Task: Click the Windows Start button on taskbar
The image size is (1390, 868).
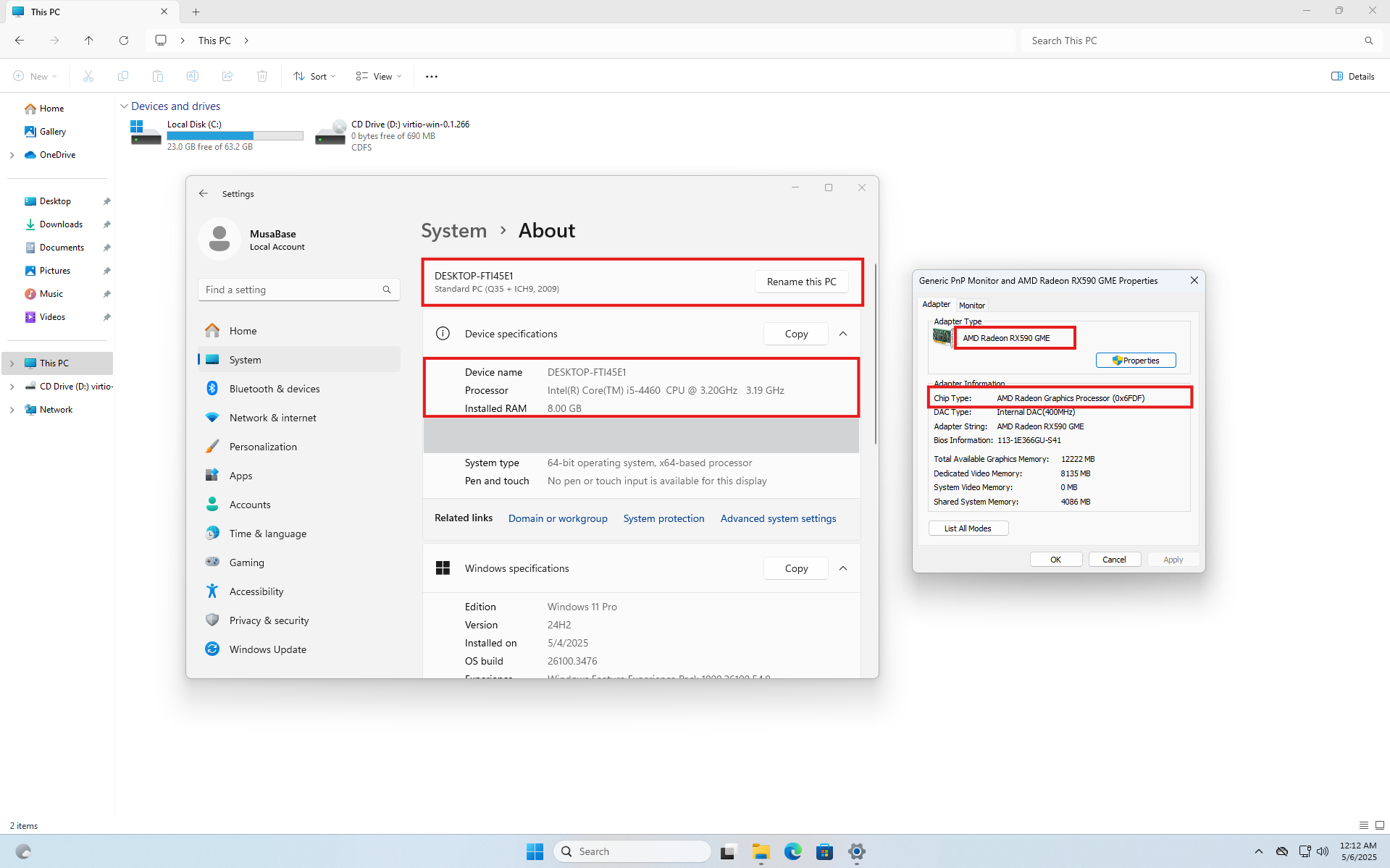Action: click(535, 851)
